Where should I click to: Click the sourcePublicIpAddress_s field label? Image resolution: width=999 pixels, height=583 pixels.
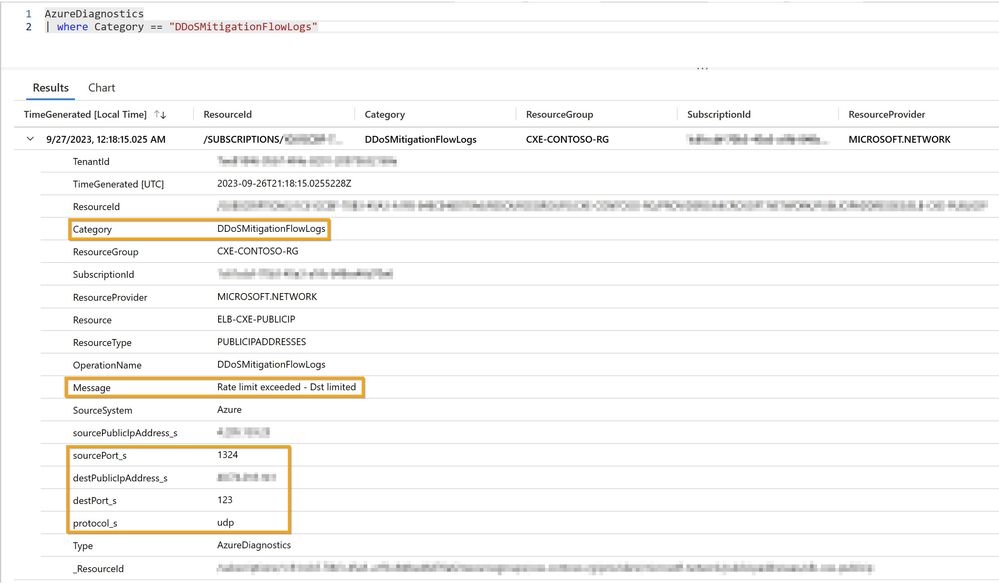tap(125, 433)
